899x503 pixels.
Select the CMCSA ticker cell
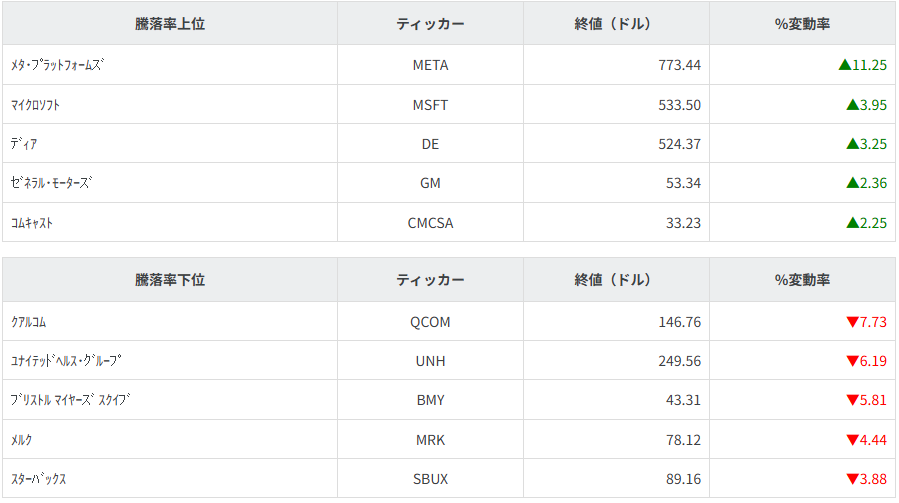point(430,223)
